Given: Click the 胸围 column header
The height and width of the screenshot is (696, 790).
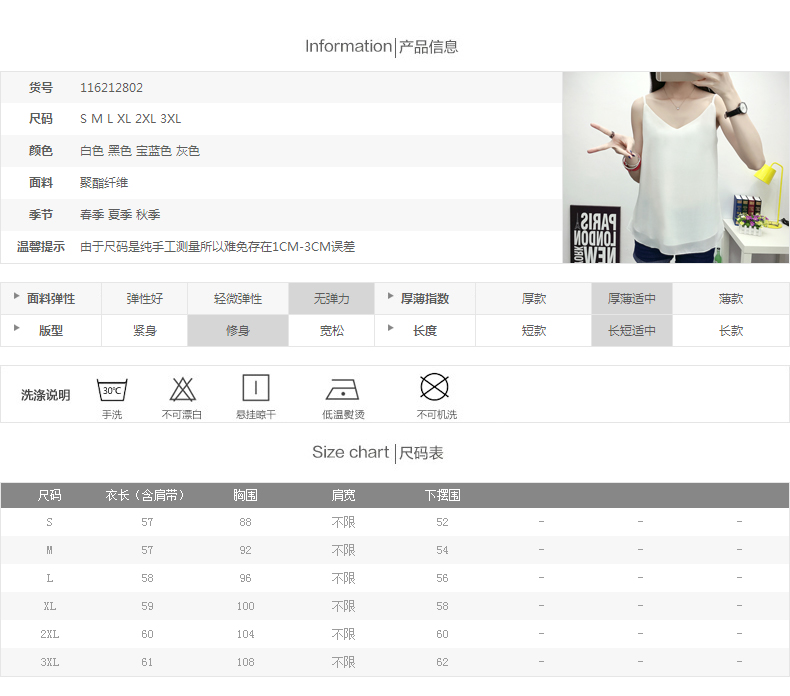Looking at the screenshot, I should 245,495.
